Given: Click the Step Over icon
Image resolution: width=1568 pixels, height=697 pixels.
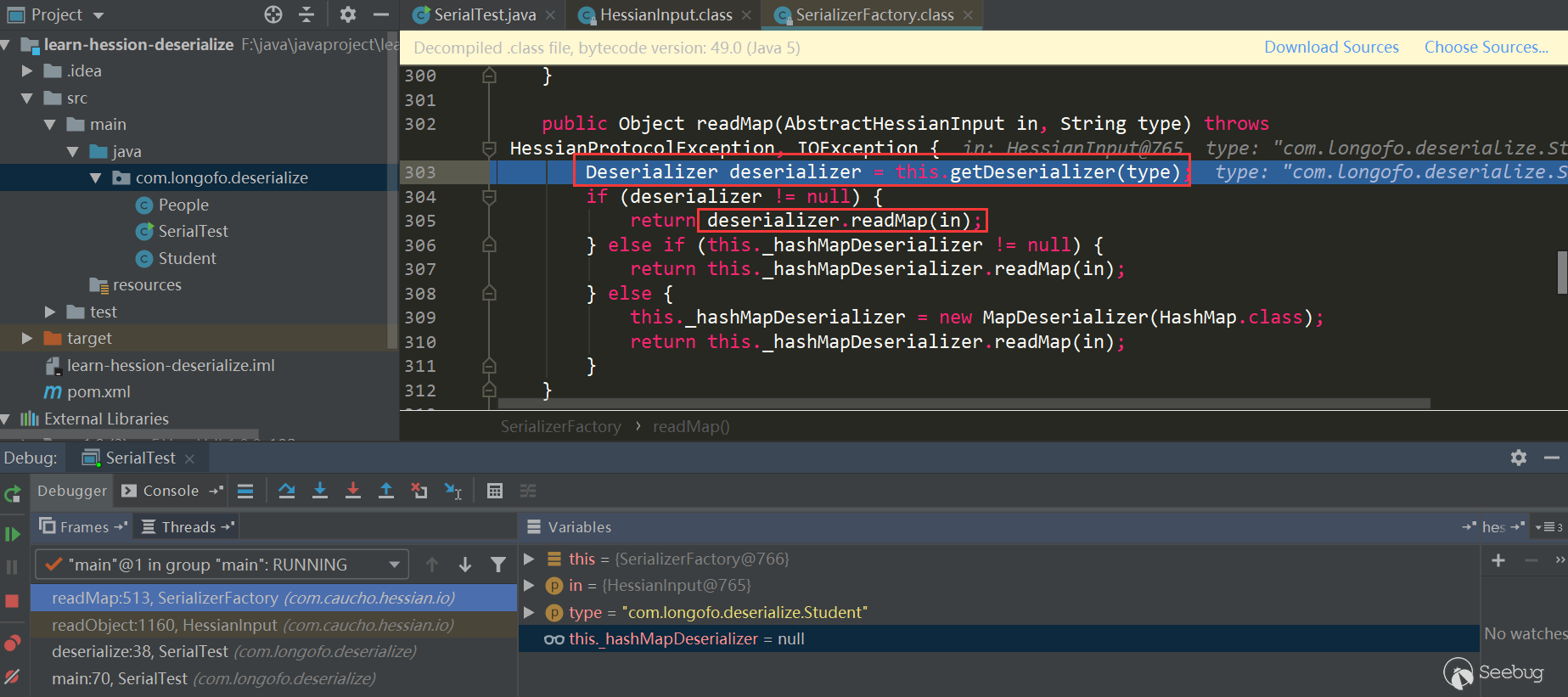Looking at the screenshot, I should [287, 491].
